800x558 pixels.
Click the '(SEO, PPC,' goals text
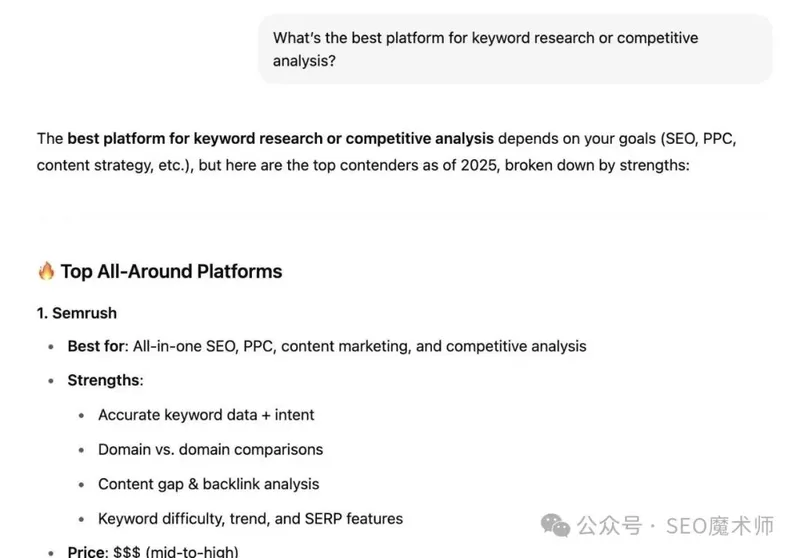[x=699, y=138]
